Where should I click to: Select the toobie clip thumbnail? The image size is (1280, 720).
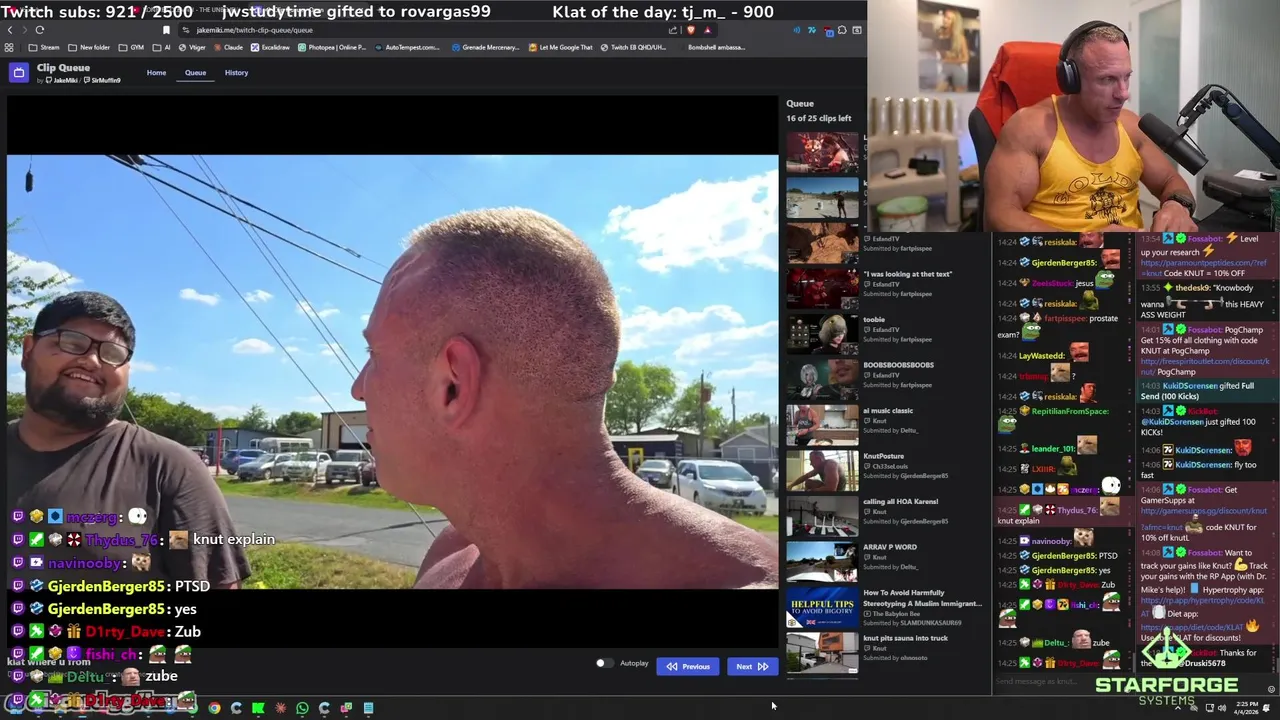coord(822,334)
